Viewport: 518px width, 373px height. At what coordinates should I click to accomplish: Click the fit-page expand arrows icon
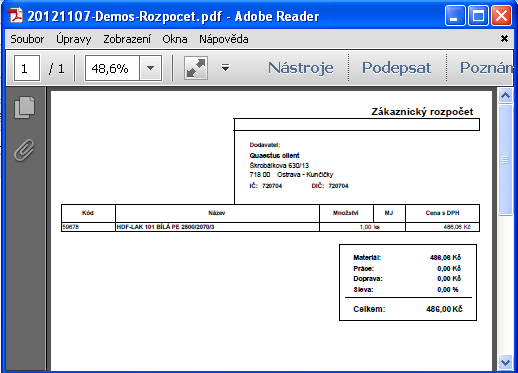(196, 68)
